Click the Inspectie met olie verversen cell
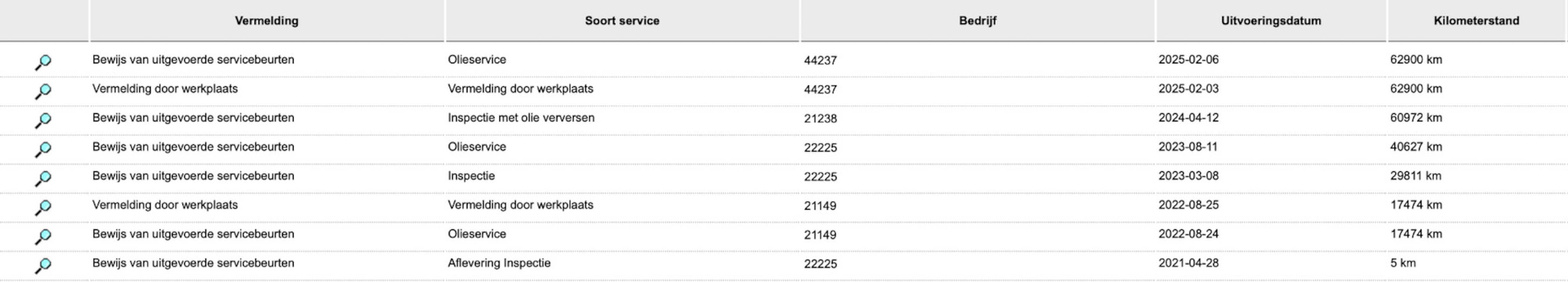This screenshot has width=1568, height=282. [521, 117]
